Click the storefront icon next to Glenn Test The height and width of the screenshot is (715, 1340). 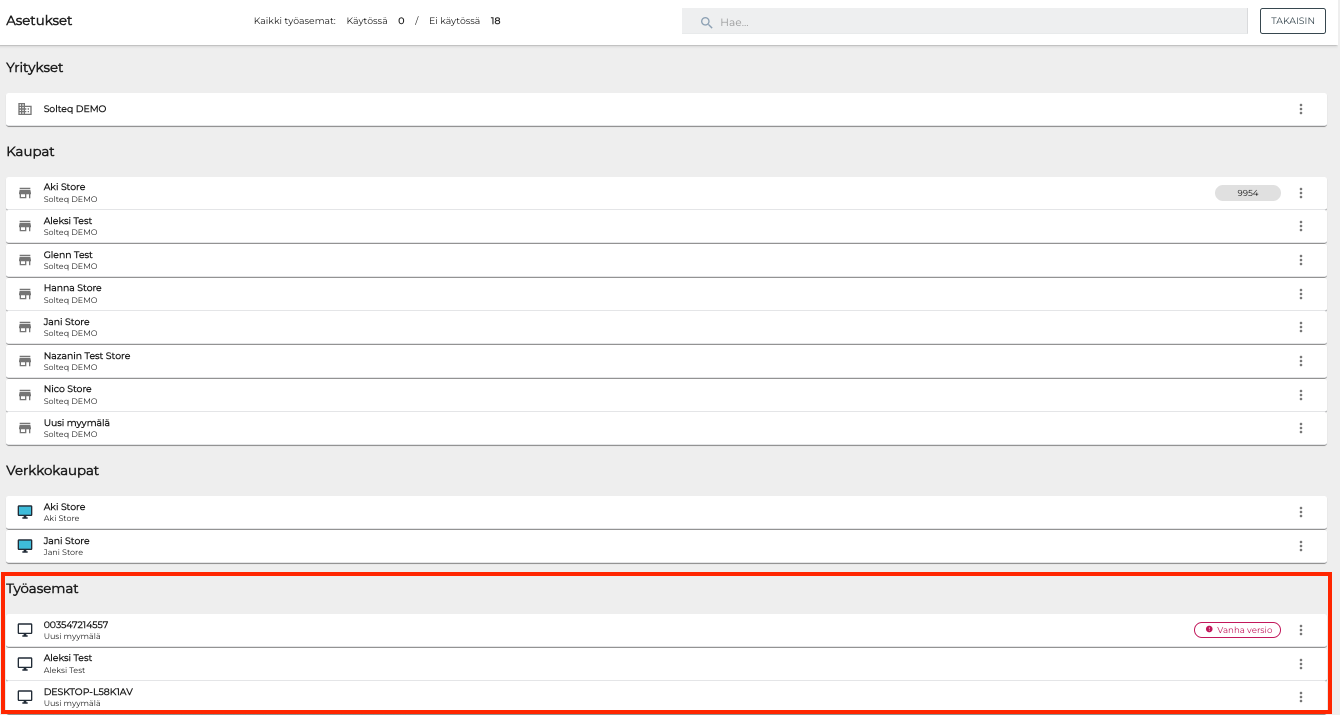coord(25,260)
